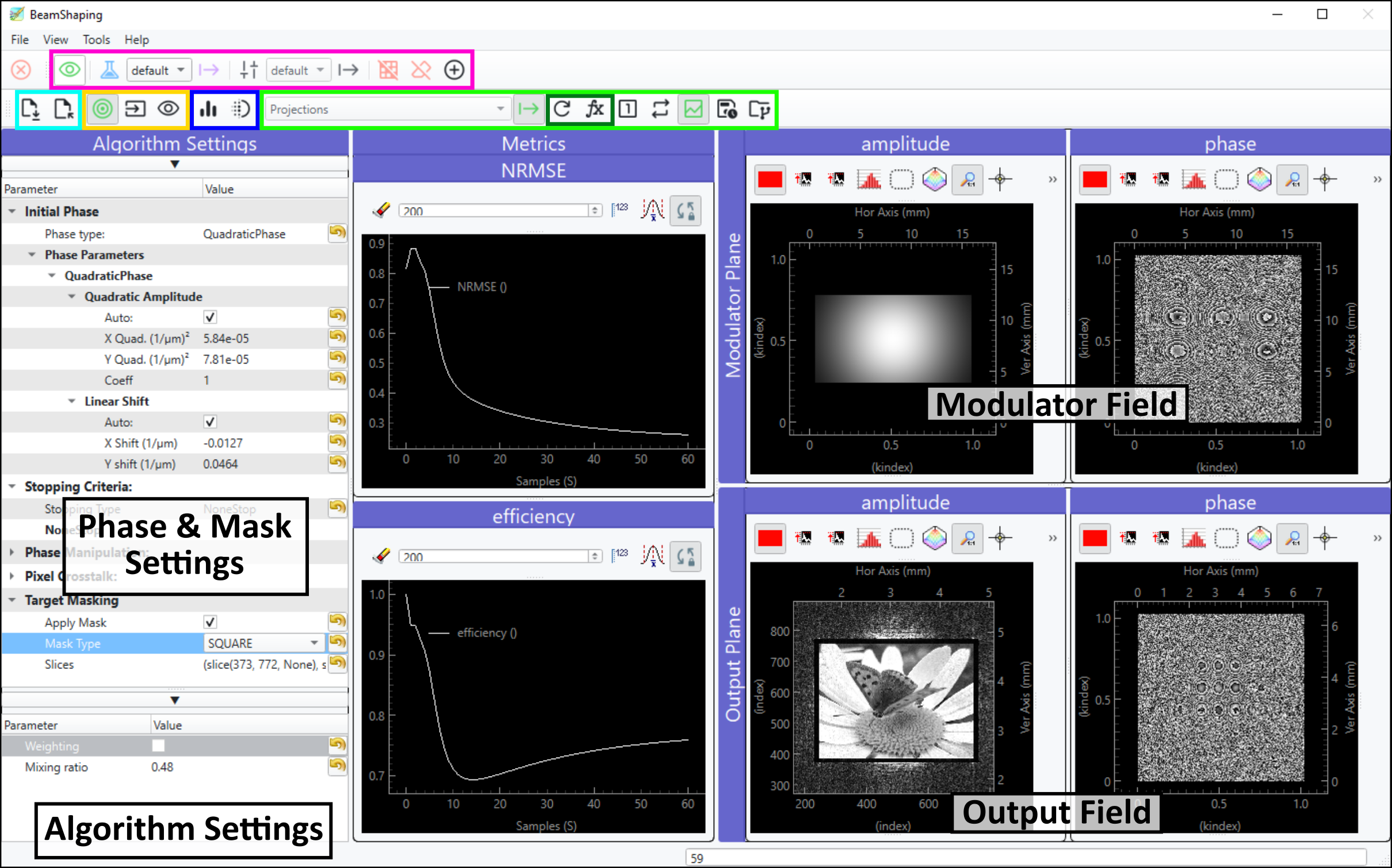Reset Phase type to its default value
The height and width of the screenshot is (868, 1392).
click(x=338, y=232)
